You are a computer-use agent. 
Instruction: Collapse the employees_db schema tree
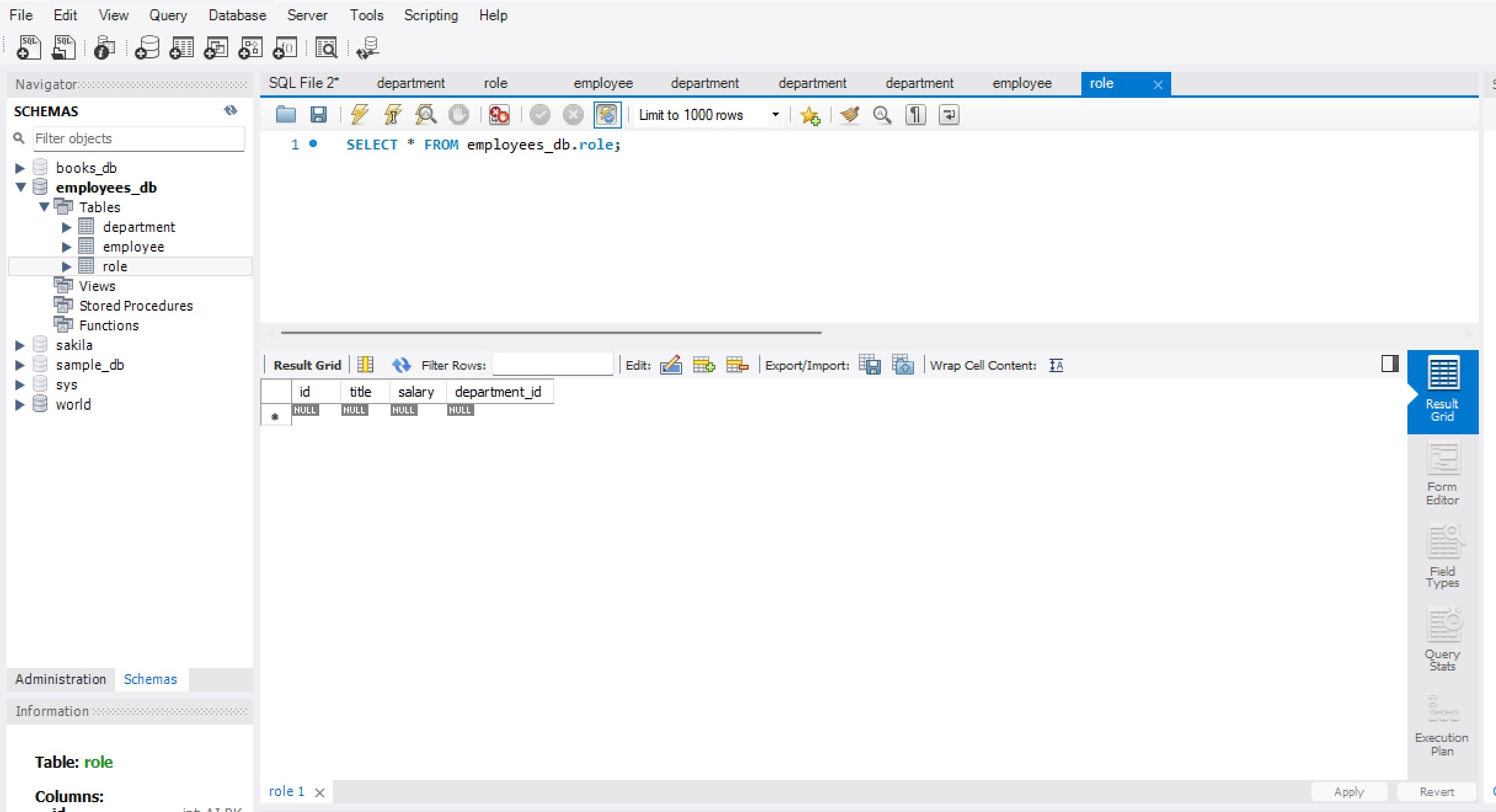(x=21, y=187)
